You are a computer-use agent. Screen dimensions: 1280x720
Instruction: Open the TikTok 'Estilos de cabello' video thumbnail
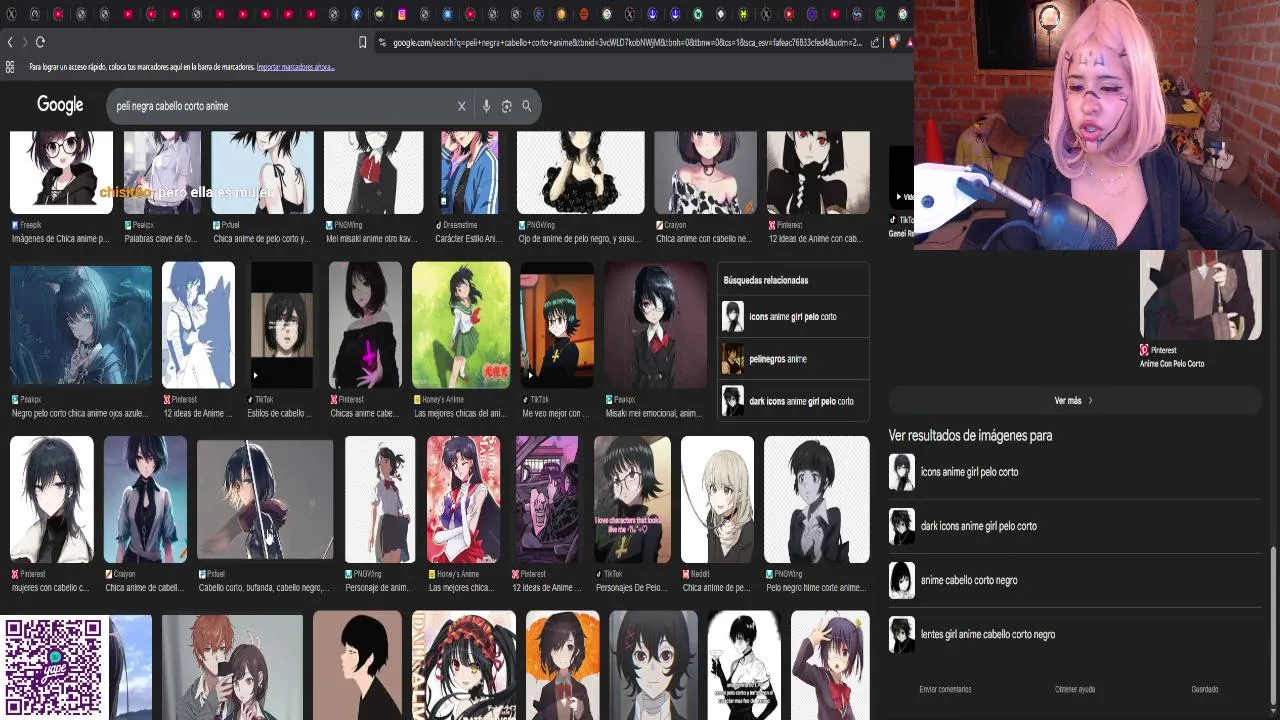pos(282,325)
